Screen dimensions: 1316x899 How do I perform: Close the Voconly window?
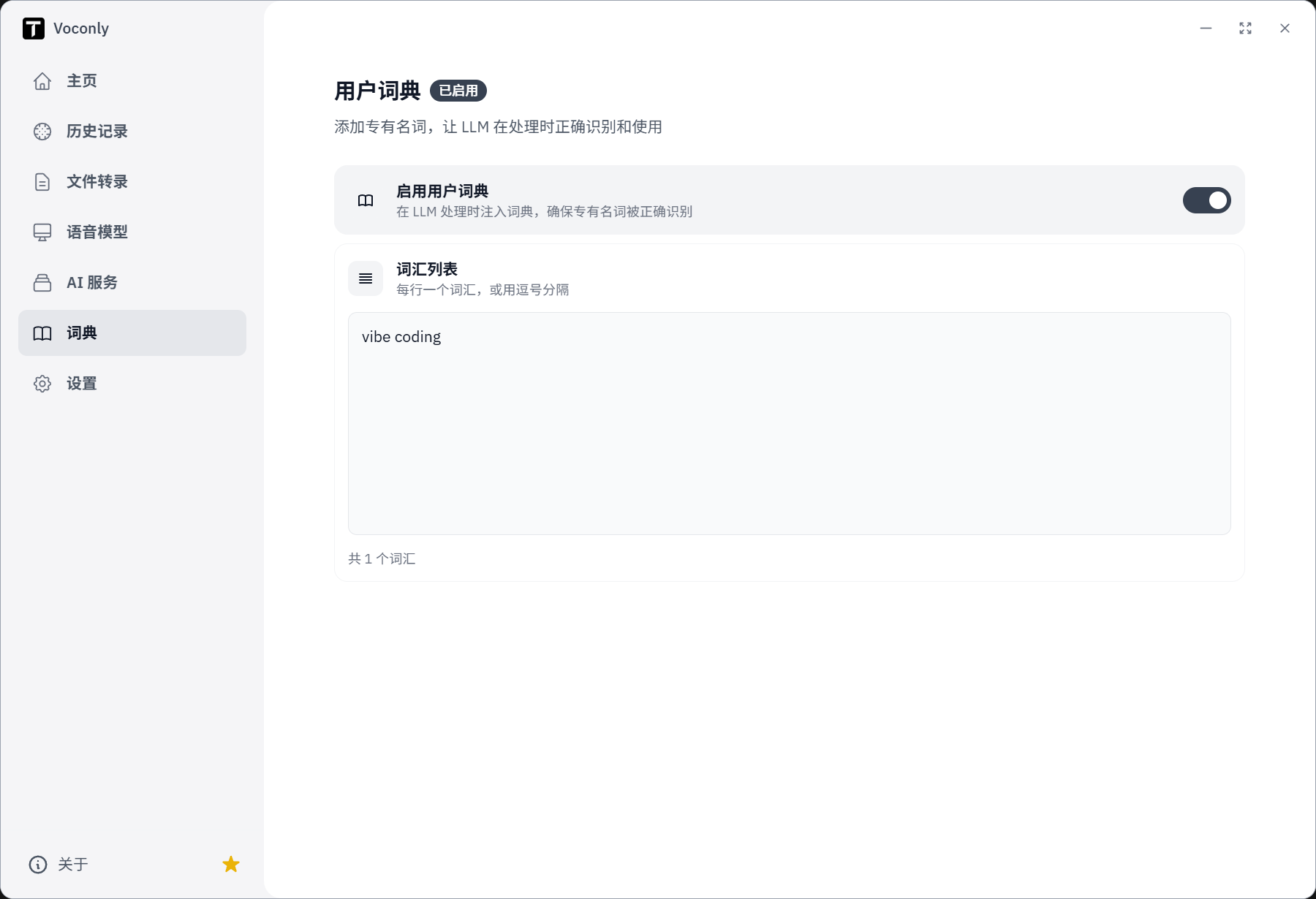point(1285,29)
